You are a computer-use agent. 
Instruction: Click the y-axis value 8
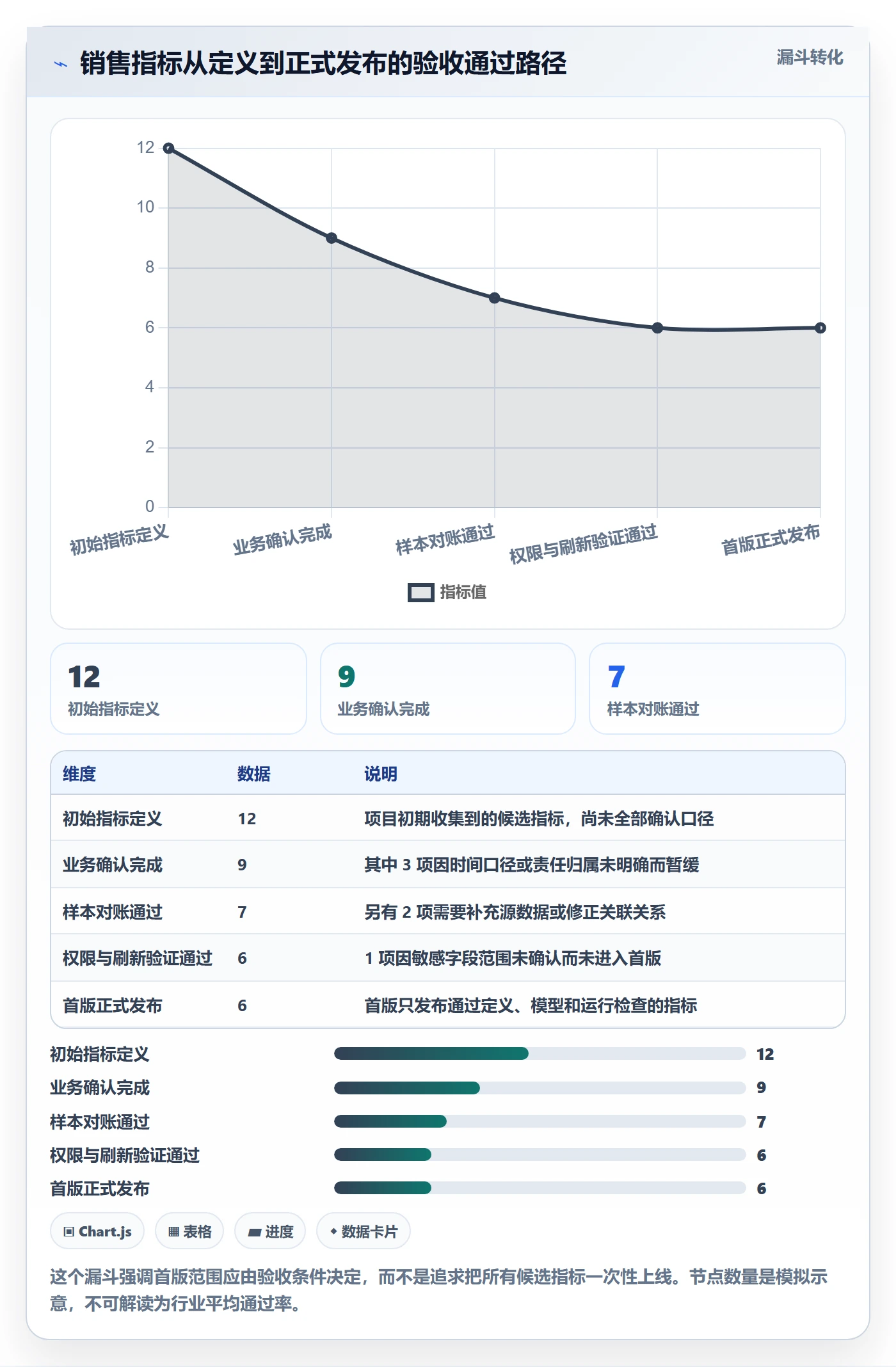pyautogui.click(x=150, y=268)
